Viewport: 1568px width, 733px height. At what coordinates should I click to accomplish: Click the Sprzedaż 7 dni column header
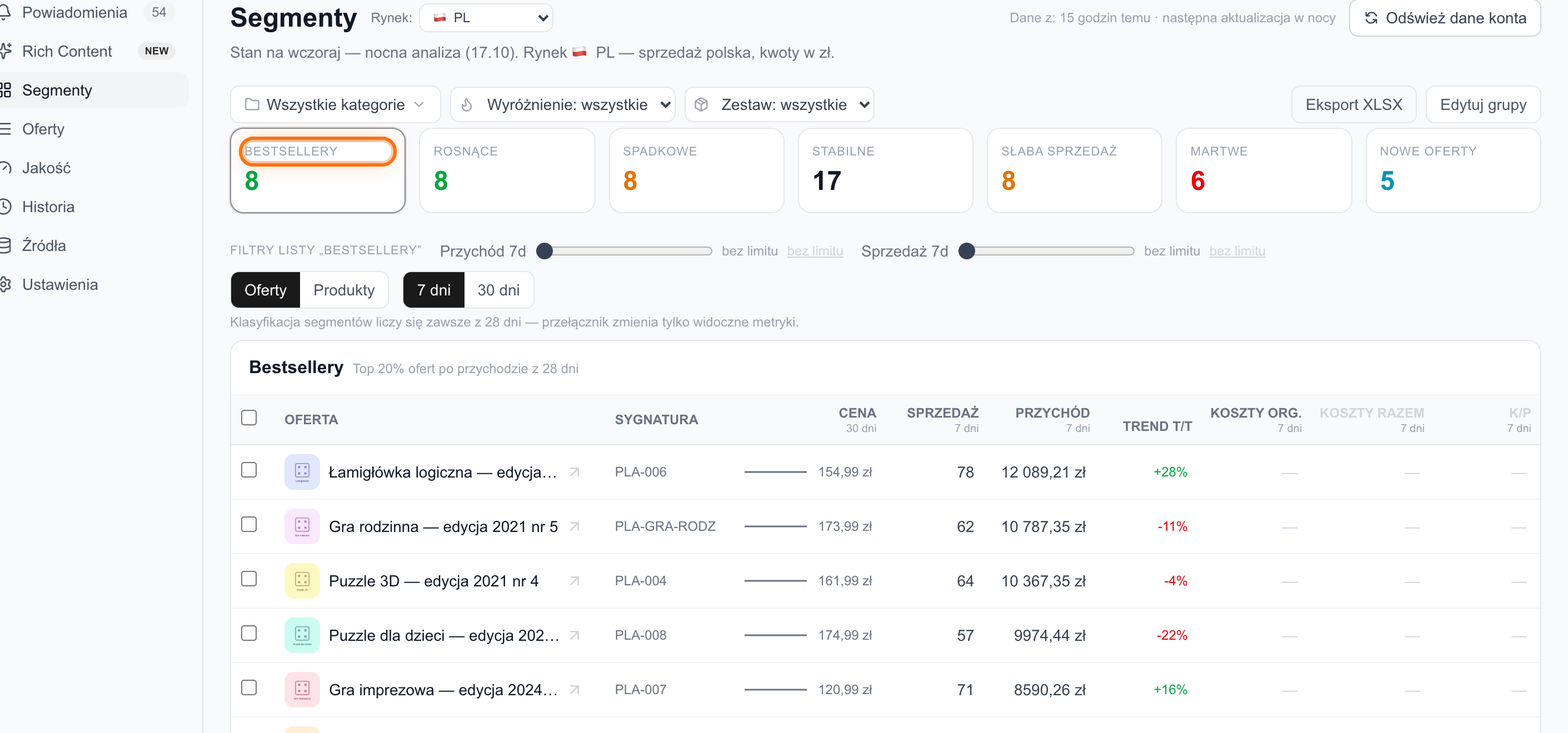(942, 420)
